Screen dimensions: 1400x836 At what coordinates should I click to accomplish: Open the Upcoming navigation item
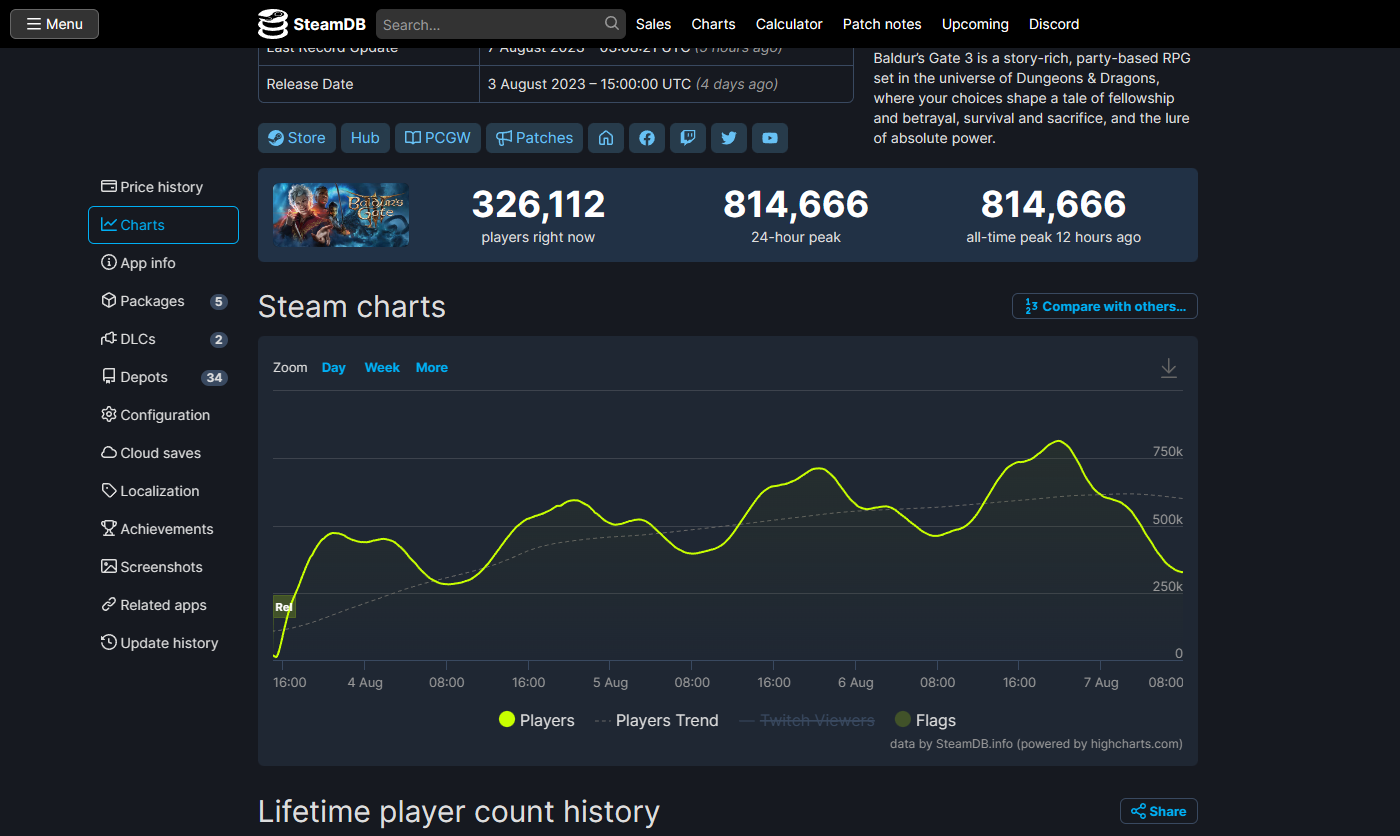pos(975,24)
